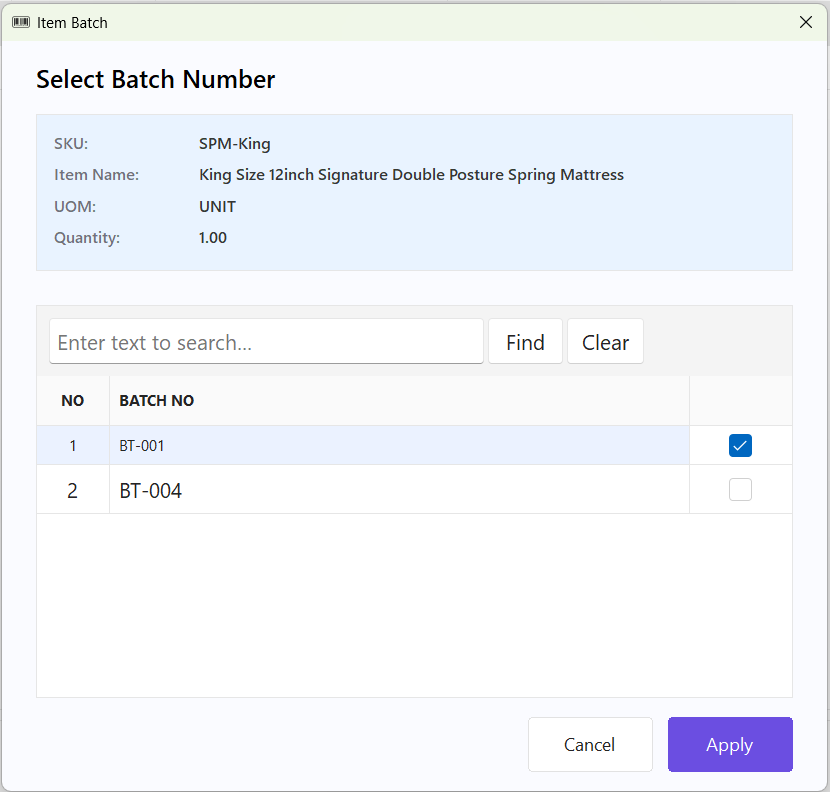Screen dimensions: 830x792
Task: Click the BATCH NO column header
Action: 399,401
